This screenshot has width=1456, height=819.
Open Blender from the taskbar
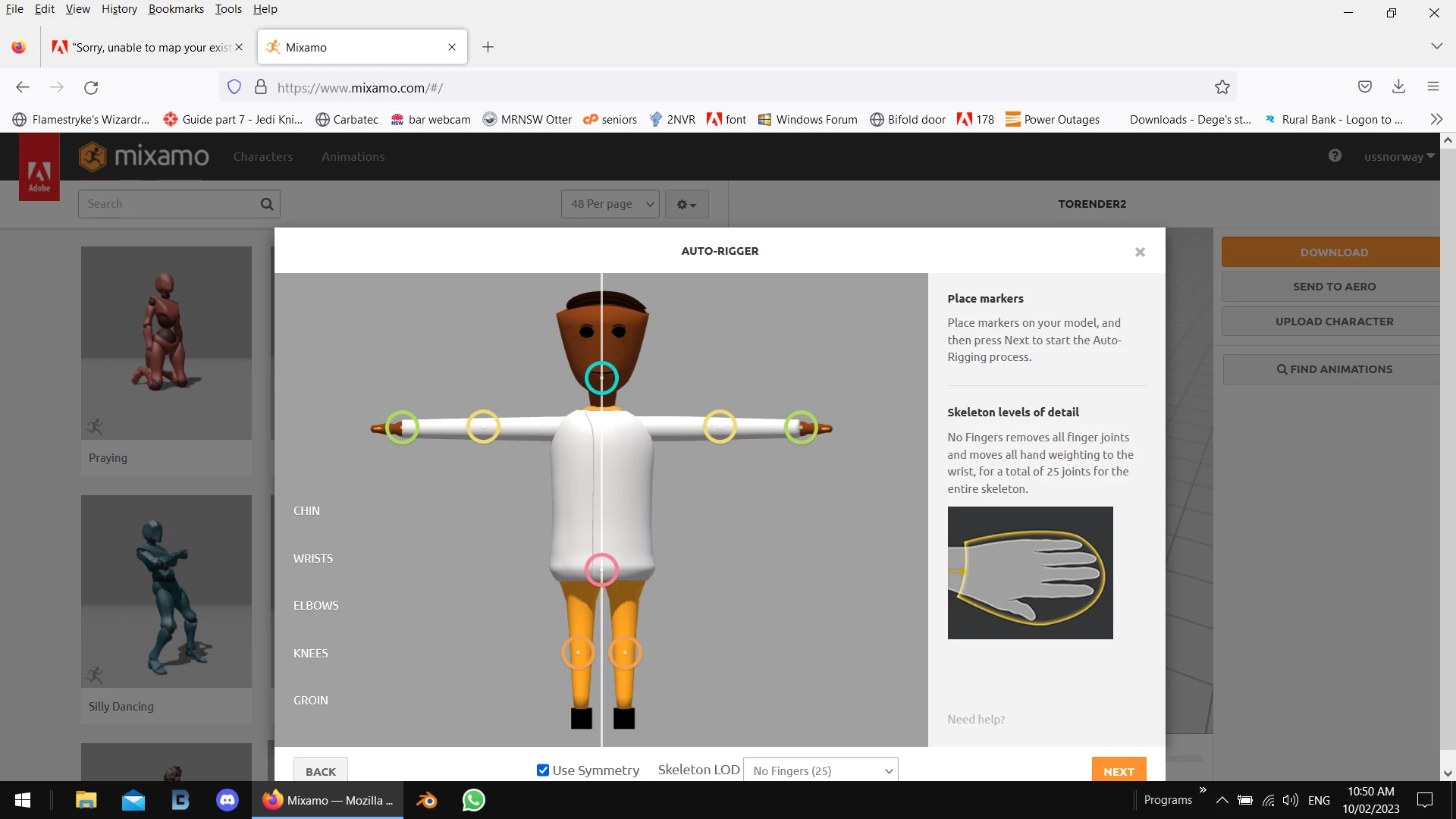coord(427,800)
